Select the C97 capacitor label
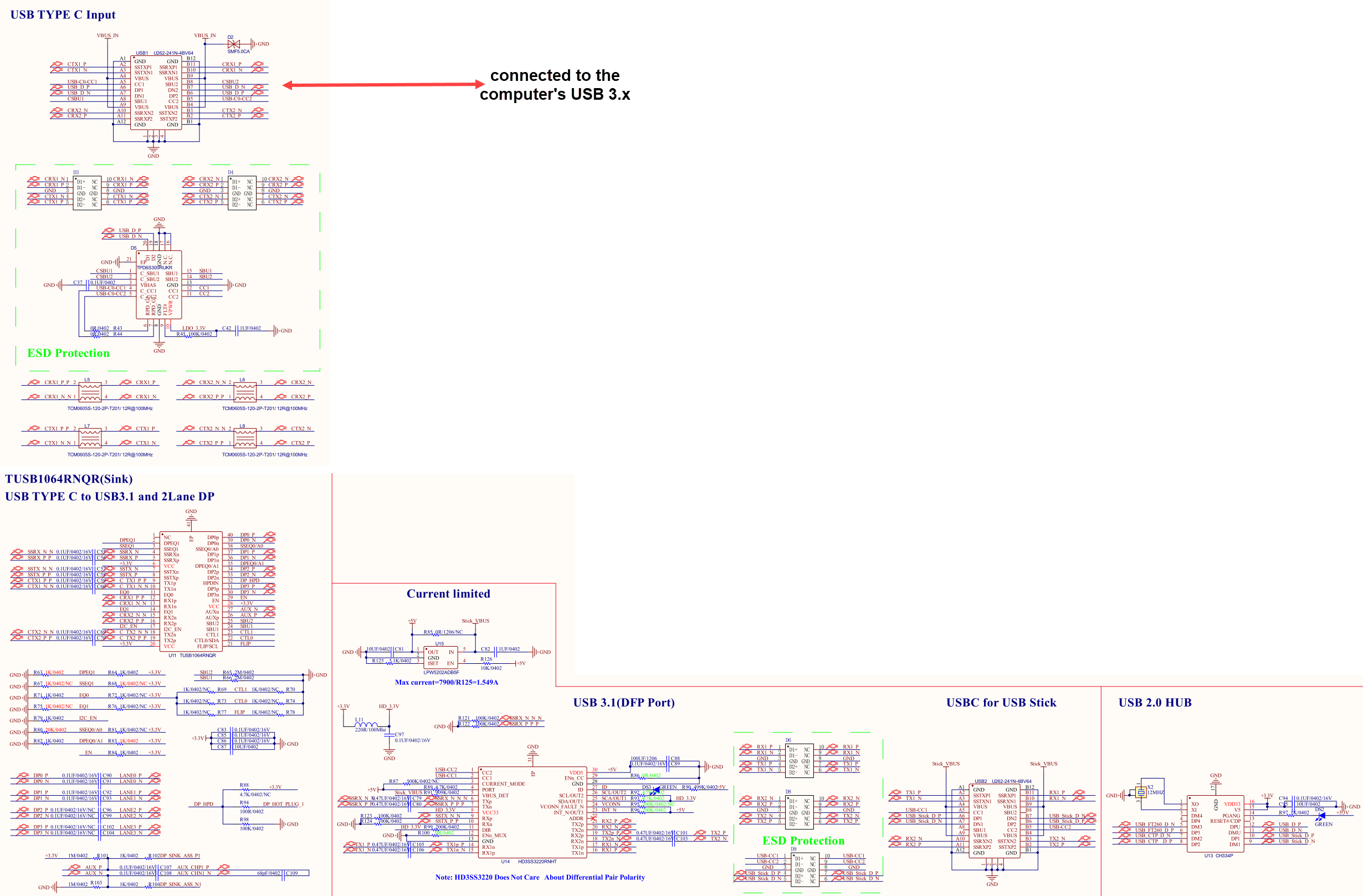 tap(399, 734)
